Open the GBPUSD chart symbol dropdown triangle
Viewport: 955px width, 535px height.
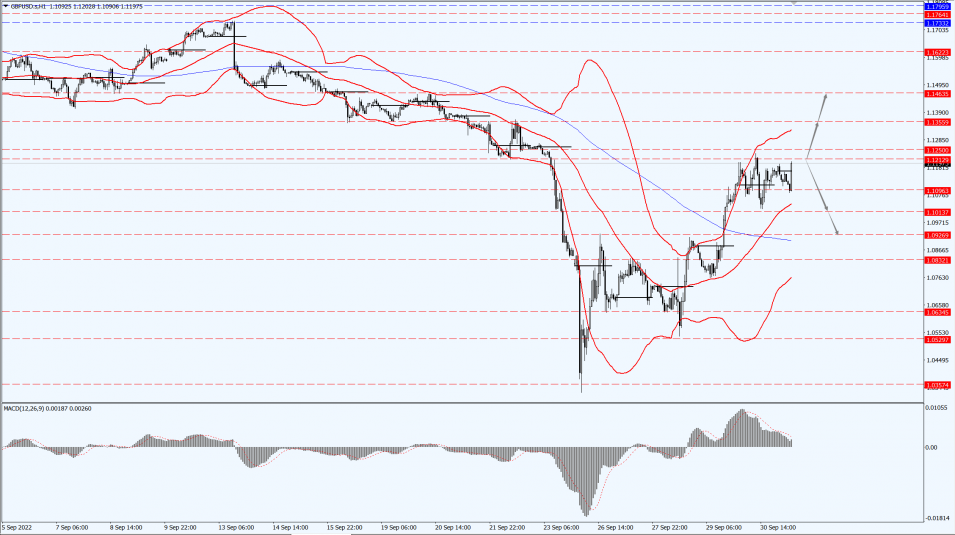coord(5,6)
